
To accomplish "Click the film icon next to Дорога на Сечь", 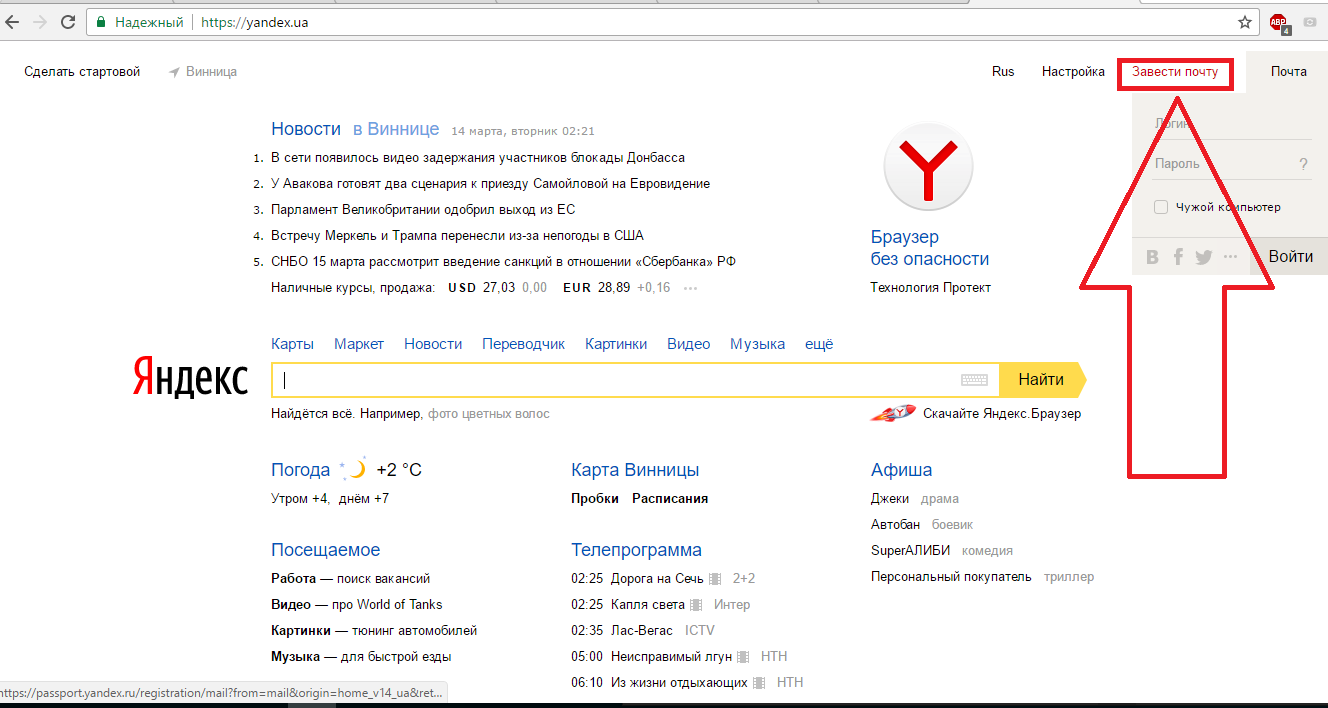I will 715,579.
